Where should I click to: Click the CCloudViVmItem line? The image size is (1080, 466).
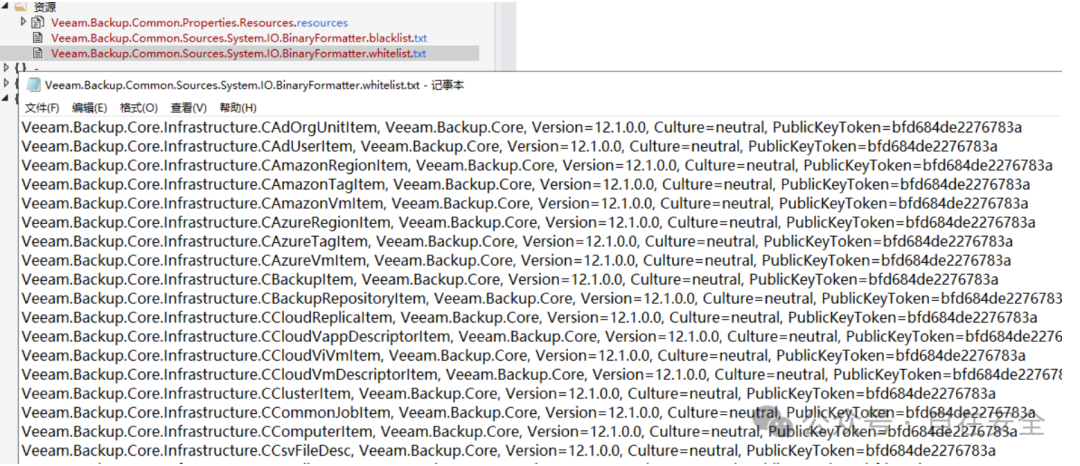(x=523, y=356)
